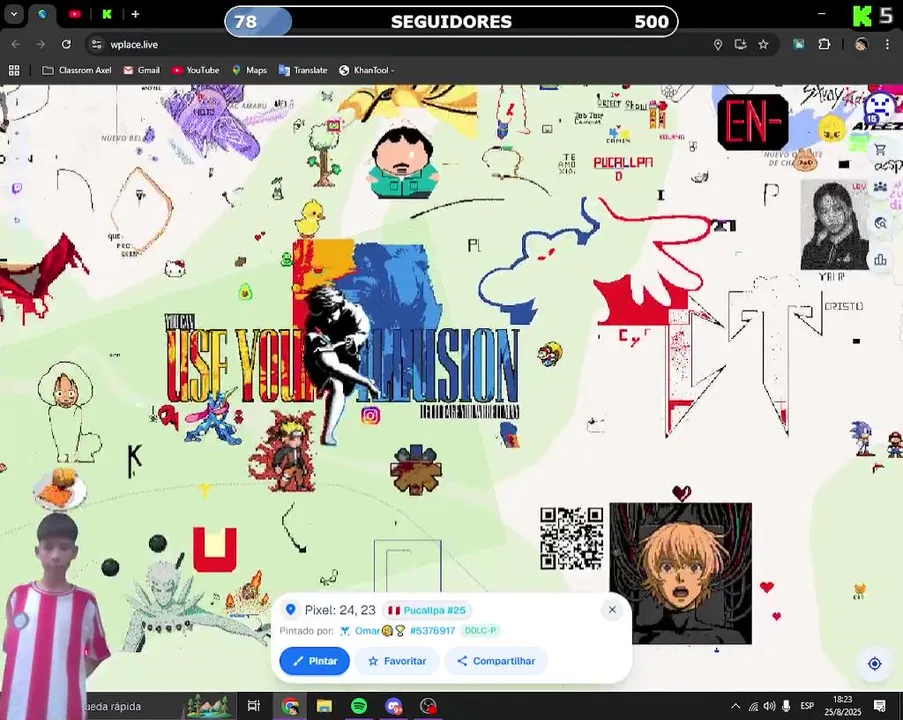Viewport: 903px width, 720px height.
Task: Open Chrome profile avatar
Action: pyautogui.click(x=862, y=44)
